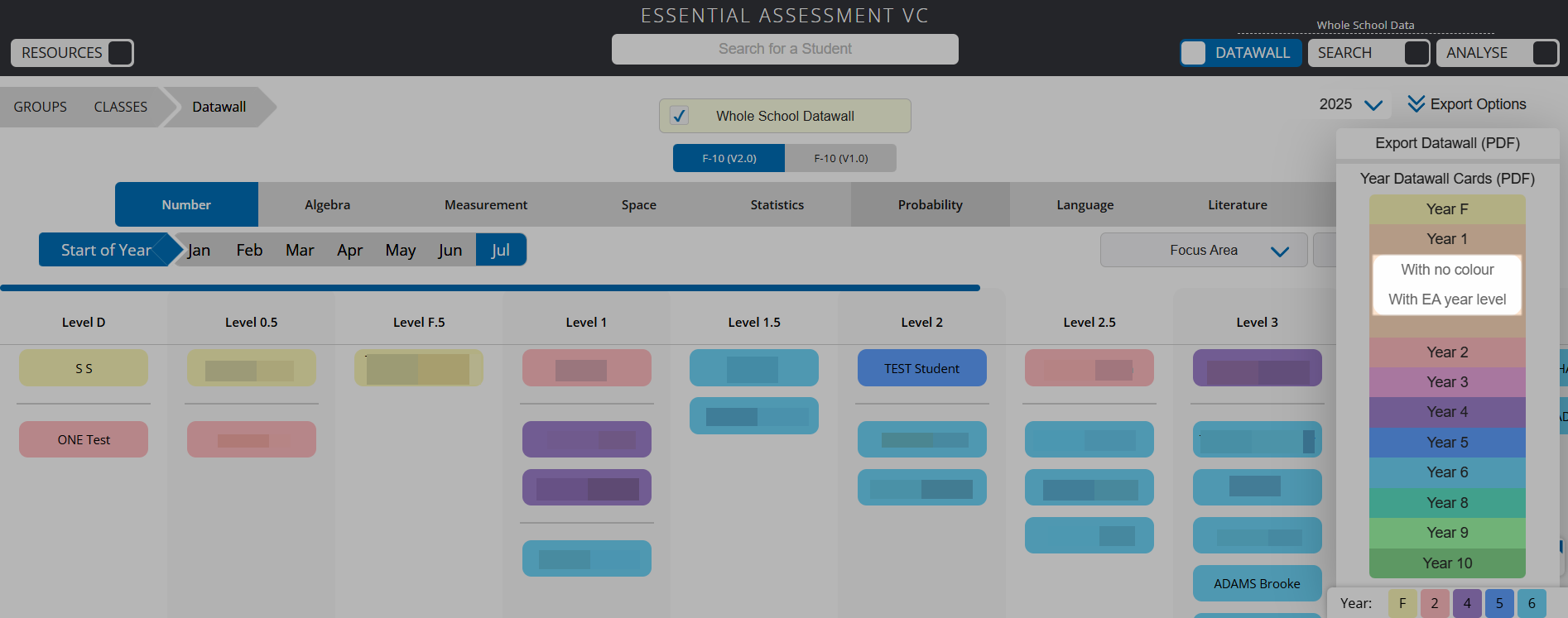Expand Year 9 datawall cards

coord(1447,533)
